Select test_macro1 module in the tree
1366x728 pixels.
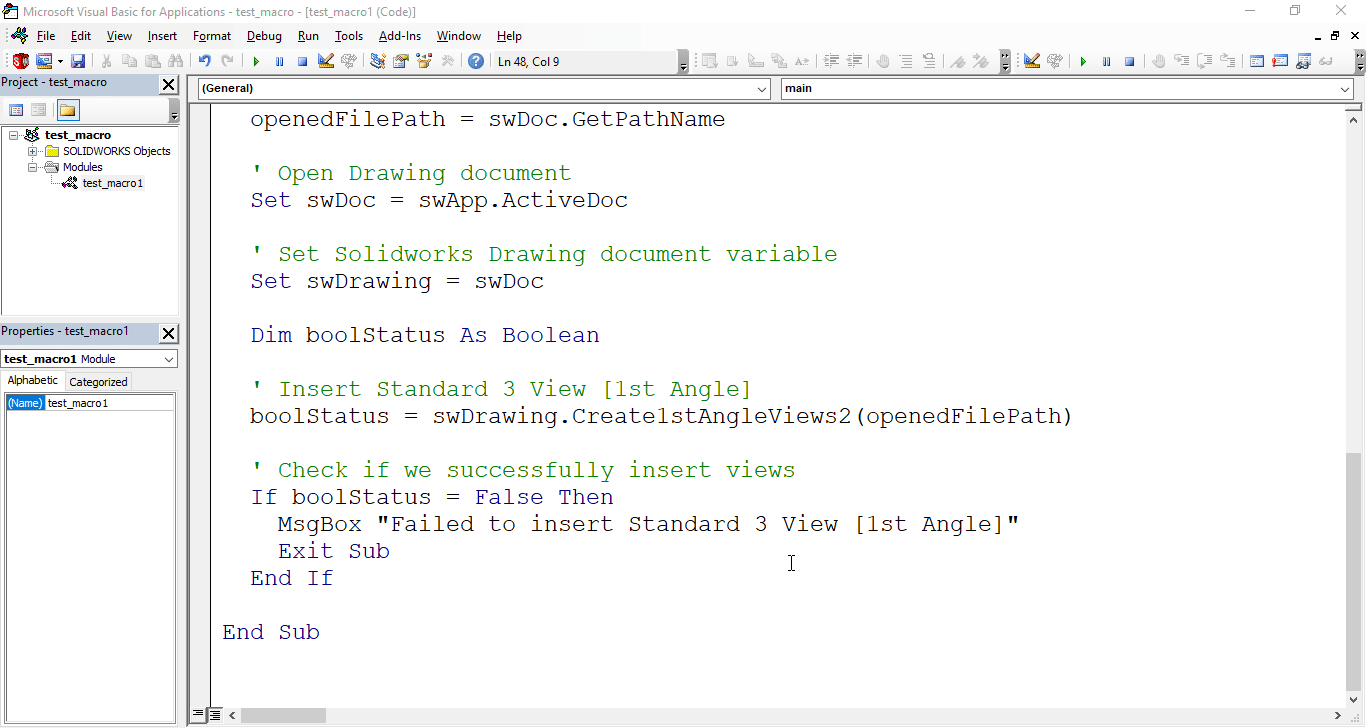(112, 183)
